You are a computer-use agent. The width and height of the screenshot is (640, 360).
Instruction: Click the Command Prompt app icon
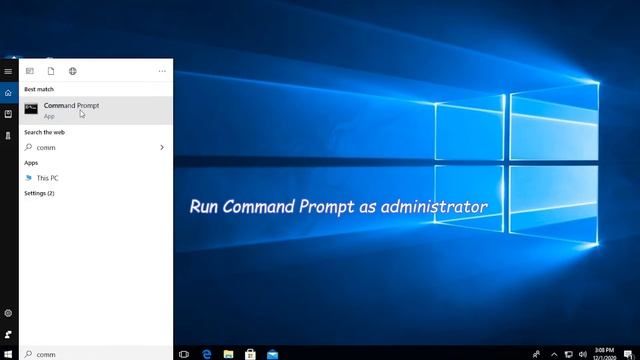pyautogui.click(x=31, y=109)
